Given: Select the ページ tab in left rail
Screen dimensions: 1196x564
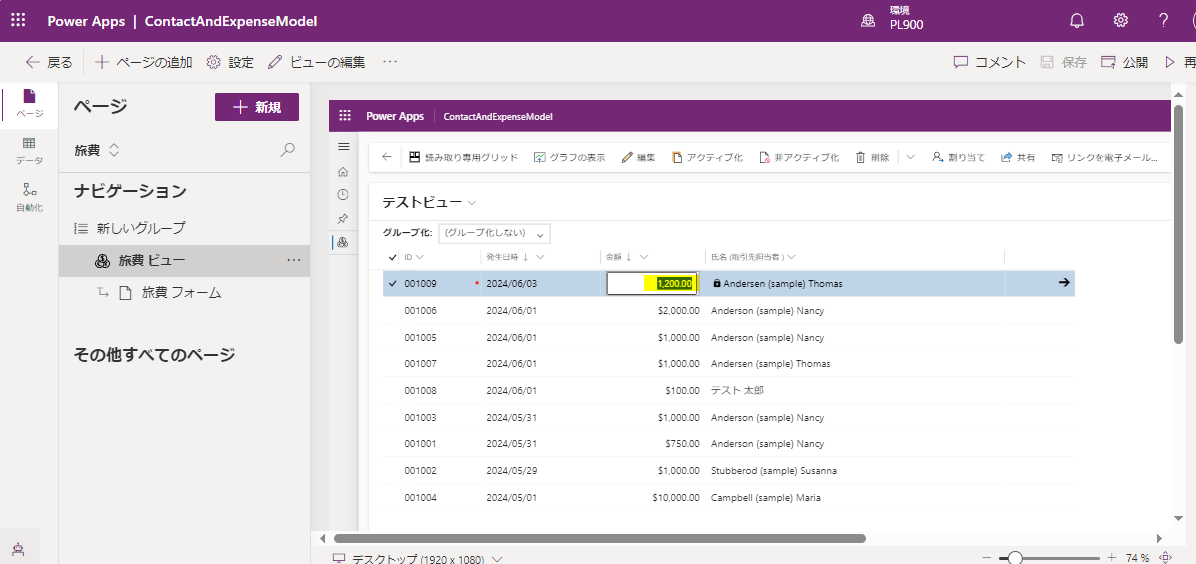Looking at the screenshot, I should click(x=30, y=103).
